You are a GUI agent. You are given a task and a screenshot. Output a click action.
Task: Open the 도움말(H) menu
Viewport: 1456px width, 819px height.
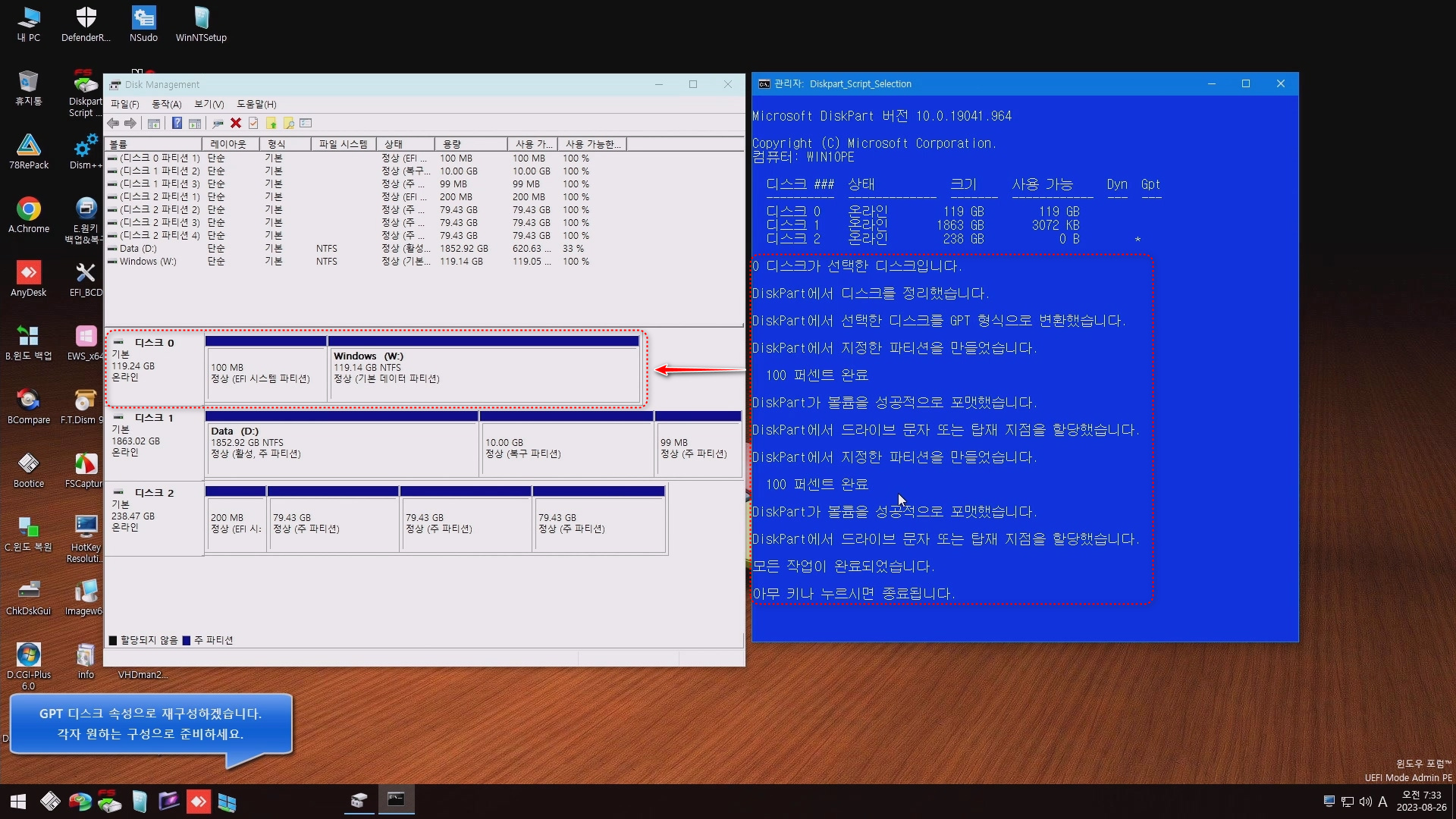click(x=256, y=105)
